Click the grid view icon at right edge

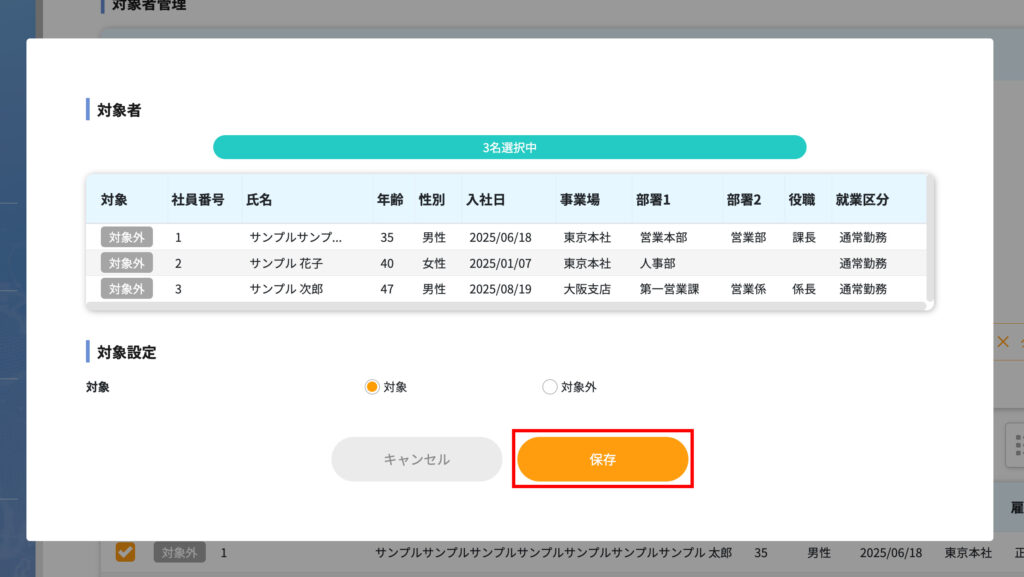(x=1017, y=443)
